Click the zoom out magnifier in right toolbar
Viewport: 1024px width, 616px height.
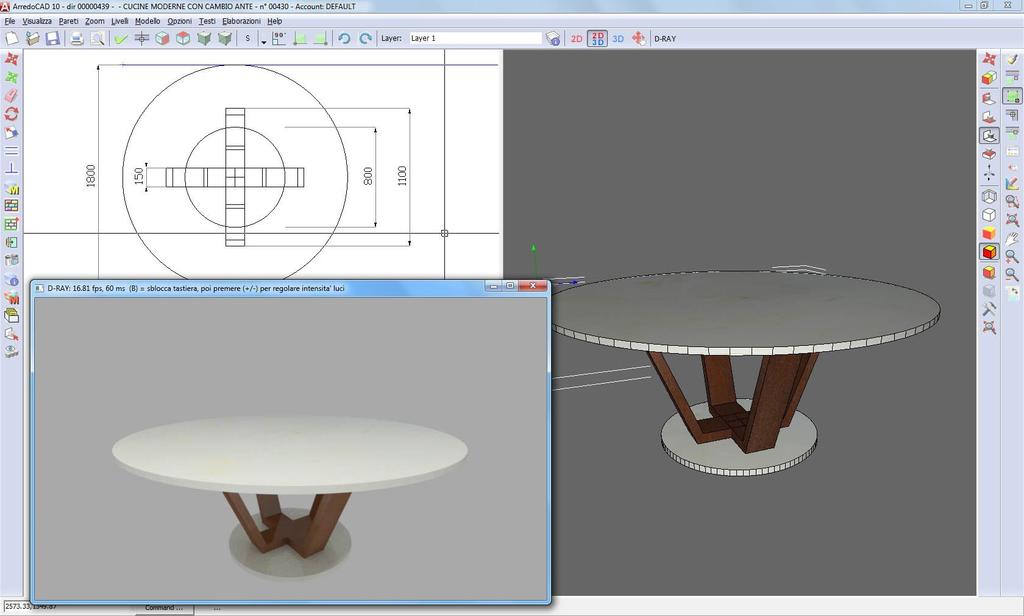[1012, 275]
